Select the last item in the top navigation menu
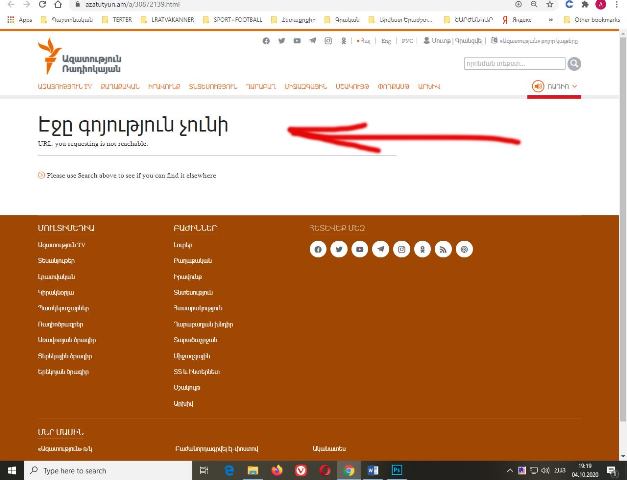The width and height of the screenshot is (627, 480). (428, 87)
